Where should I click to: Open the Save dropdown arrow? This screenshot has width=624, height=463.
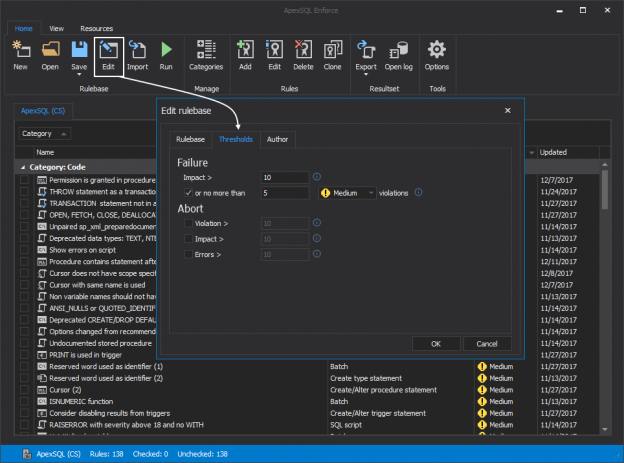point(79,74)
